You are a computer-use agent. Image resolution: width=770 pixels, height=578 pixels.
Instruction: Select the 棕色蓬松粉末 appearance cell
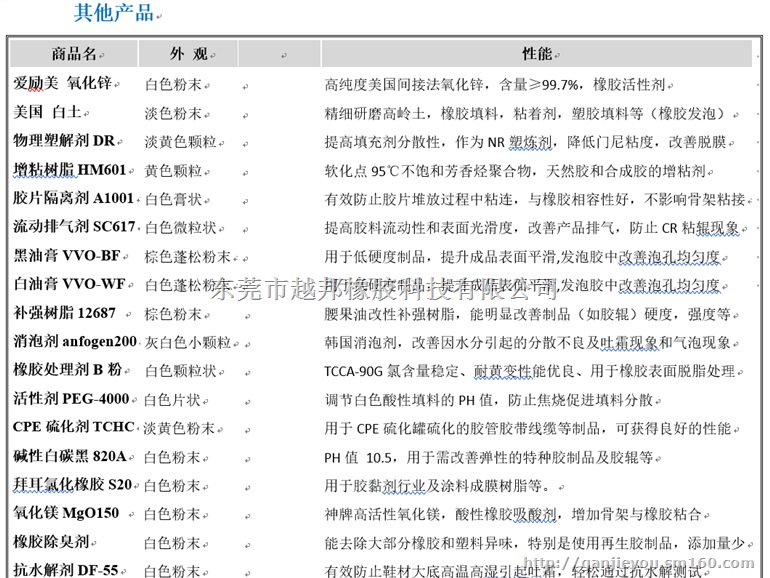click(188, 256)
